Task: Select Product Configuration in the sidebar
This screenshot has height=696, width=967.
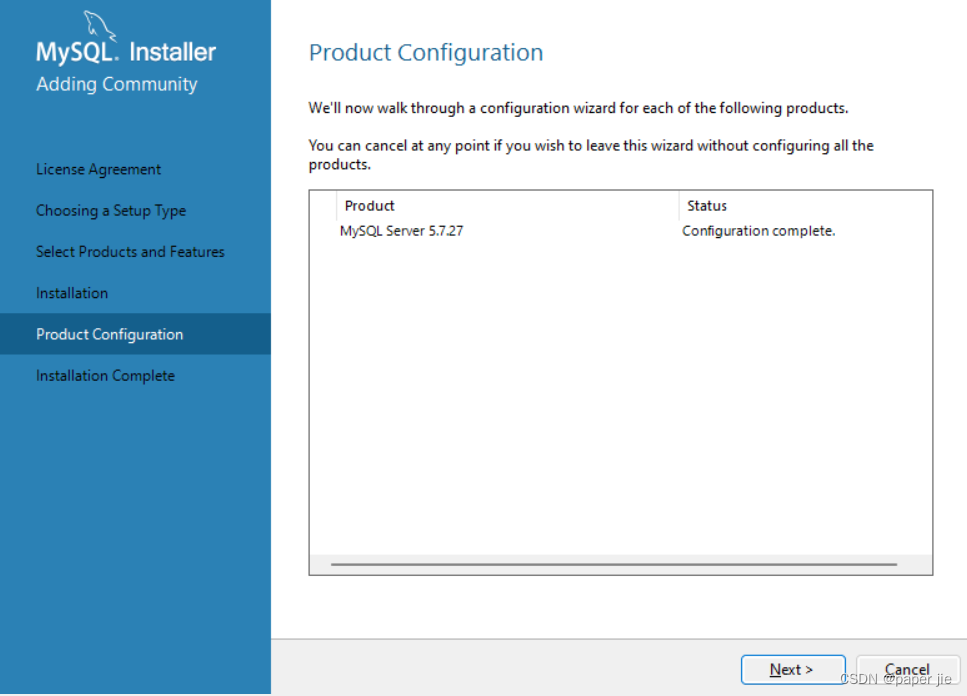Action: coord(135,334)
